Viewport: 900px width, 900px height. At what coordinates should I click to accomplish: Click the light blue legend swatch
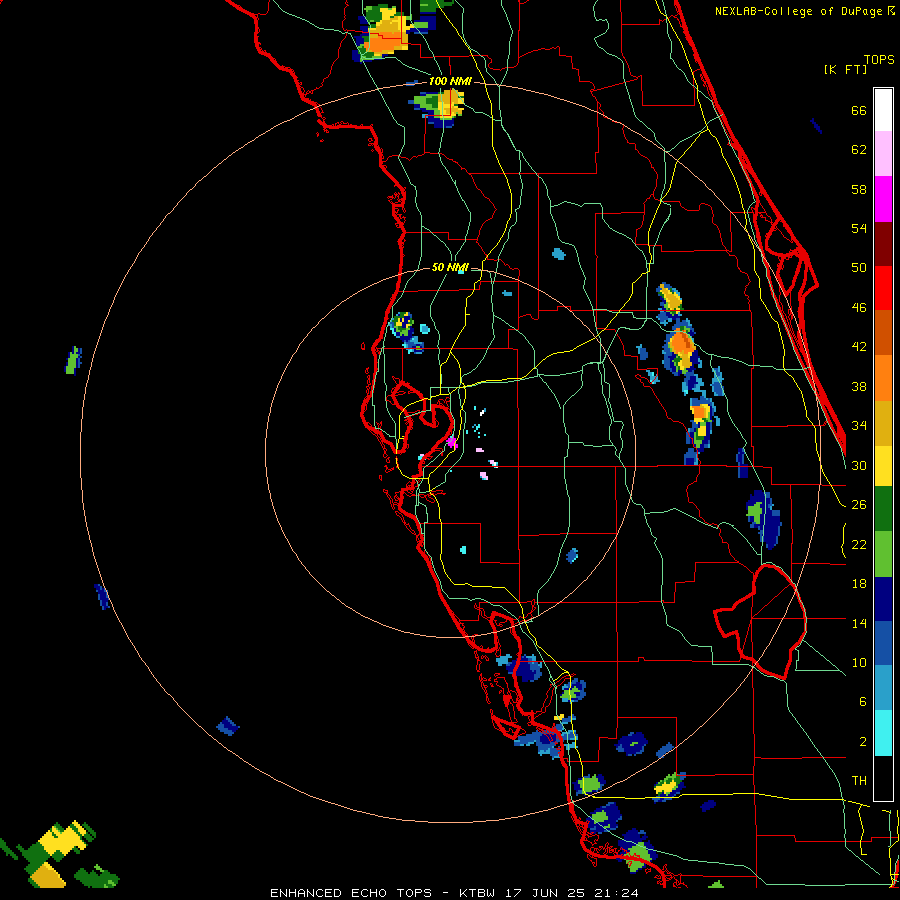tap(883, 688)
